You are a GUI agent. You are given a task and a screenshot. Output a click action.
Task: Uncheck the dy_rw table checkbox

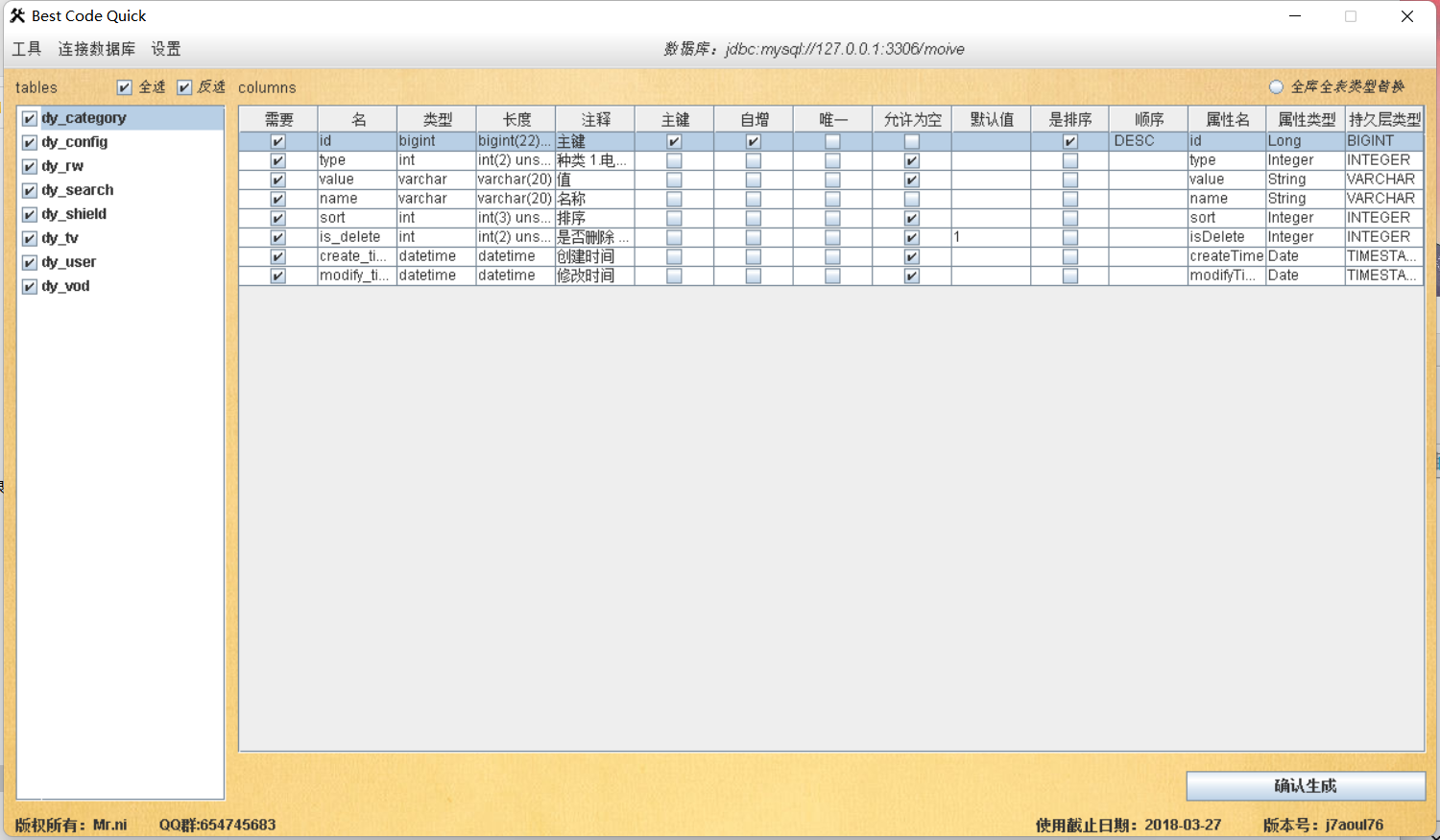pyautogui.click(x=30, y=166)
